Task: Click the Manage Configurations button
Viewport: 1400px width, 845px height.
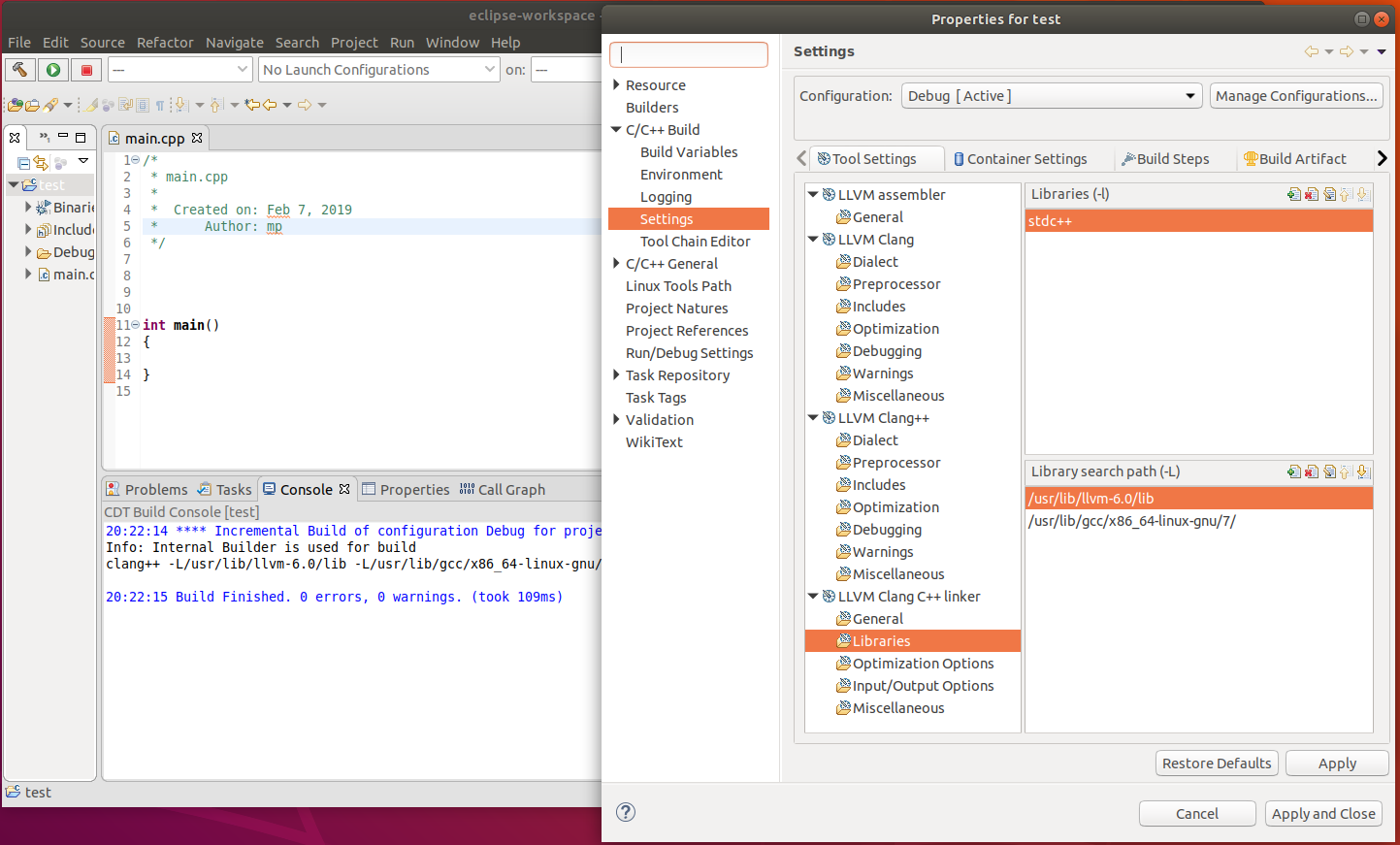Action: 1295,96
